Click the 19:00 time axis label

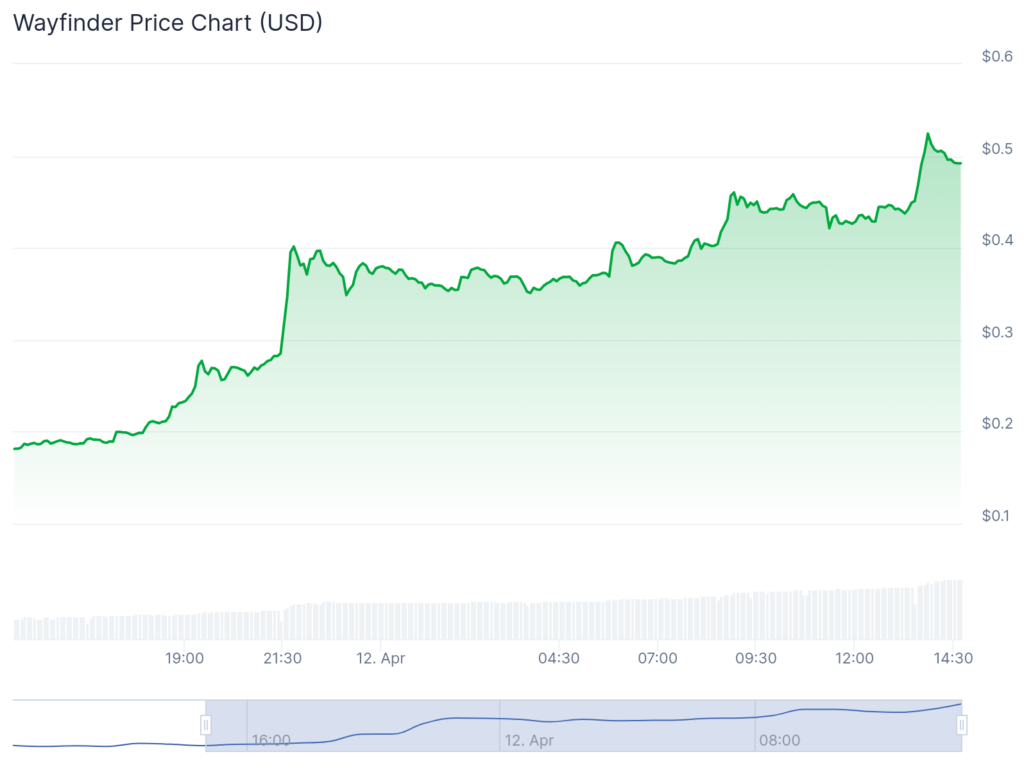pos(185,658)
